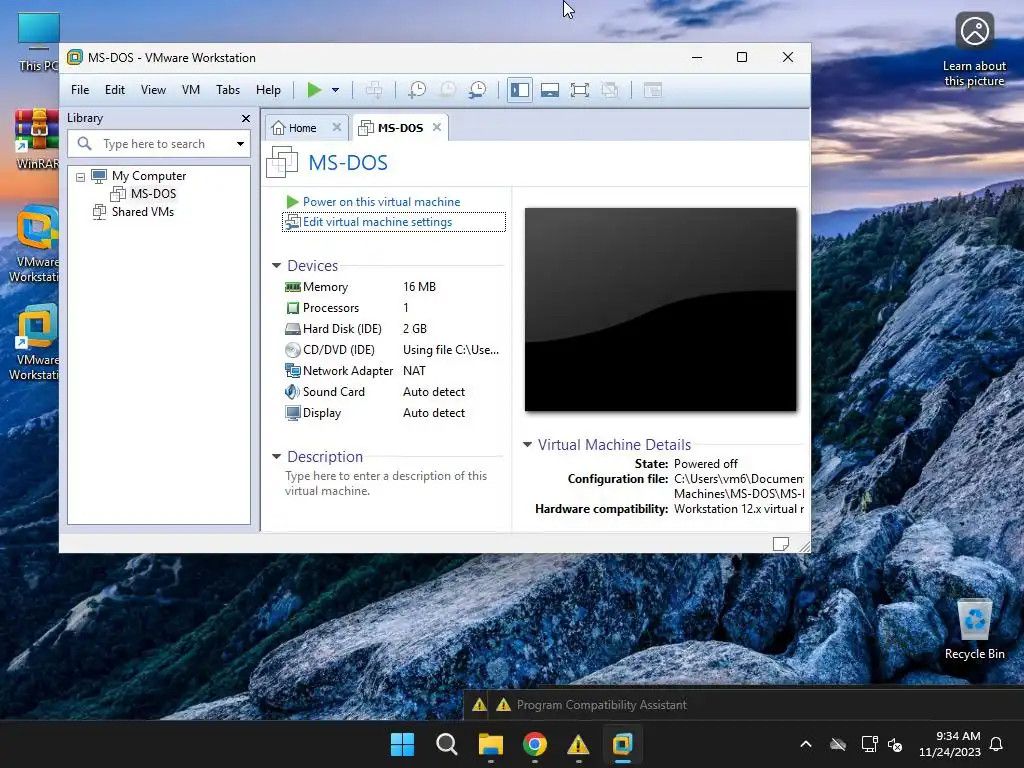
Task: Open Google Chrome from the taskbar
Action: pyautogui.click(x=534, y=744)
